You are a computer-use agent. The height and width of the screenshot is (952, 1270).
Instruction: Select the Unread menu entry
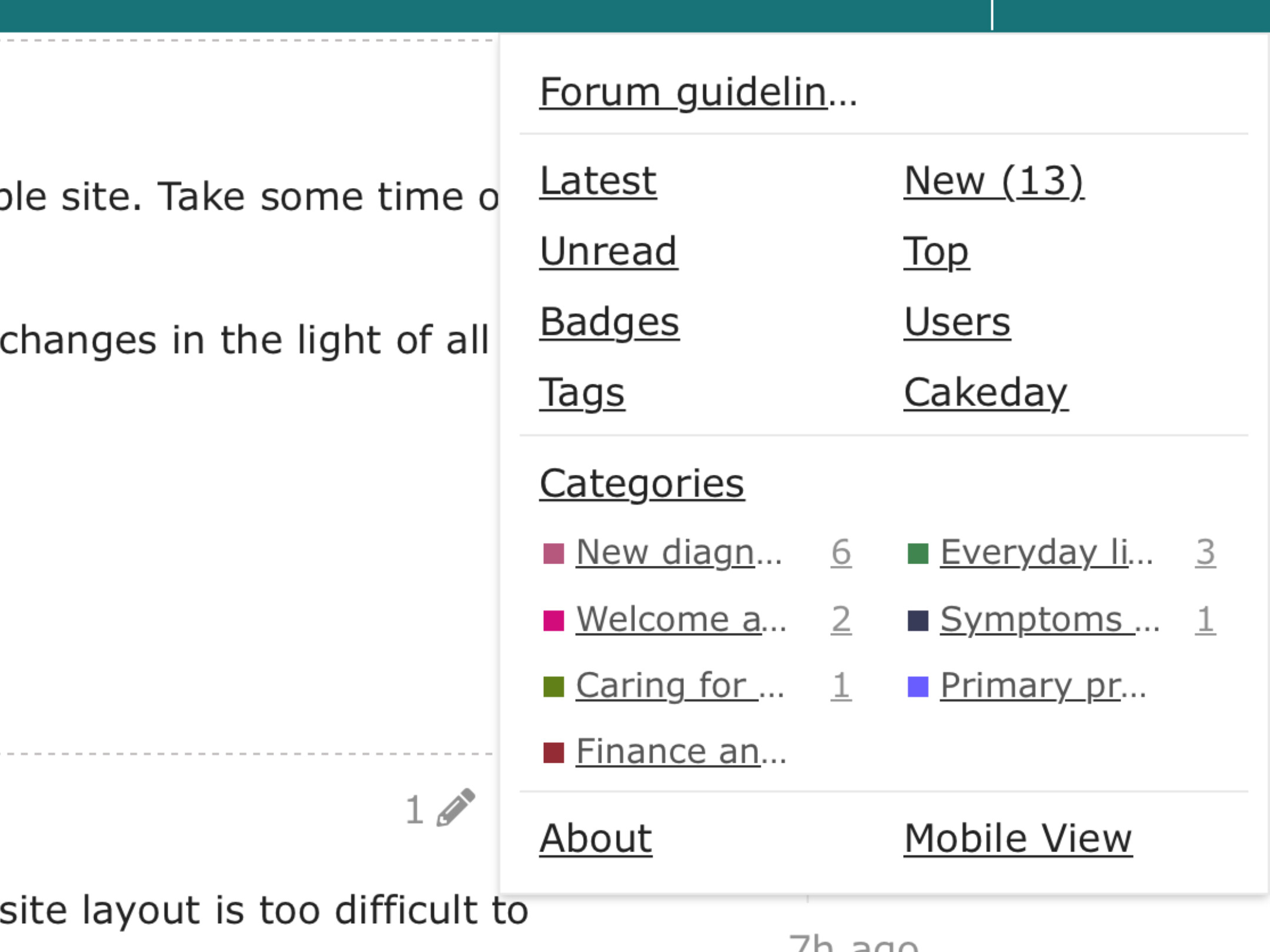(609, 252)
